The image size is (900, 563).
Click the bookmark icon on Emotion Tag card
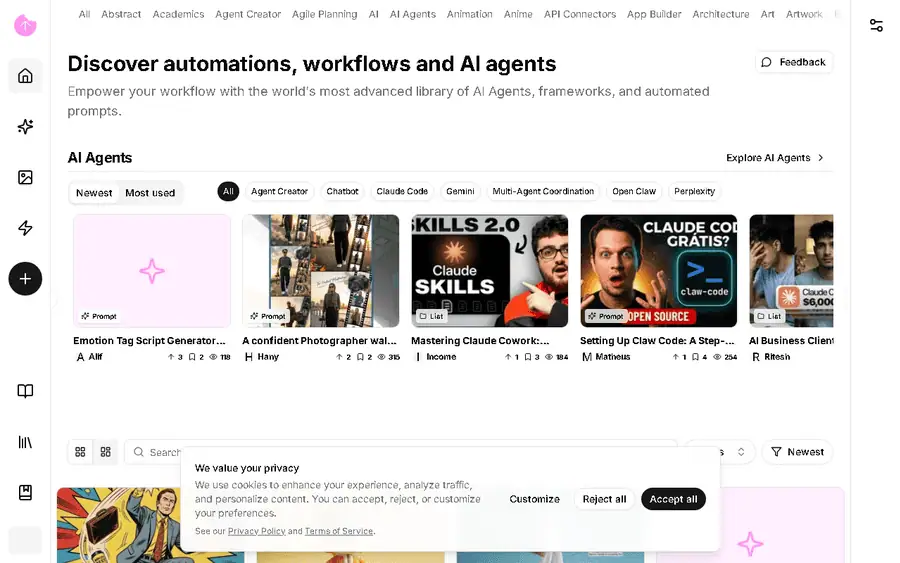[192, 357]
